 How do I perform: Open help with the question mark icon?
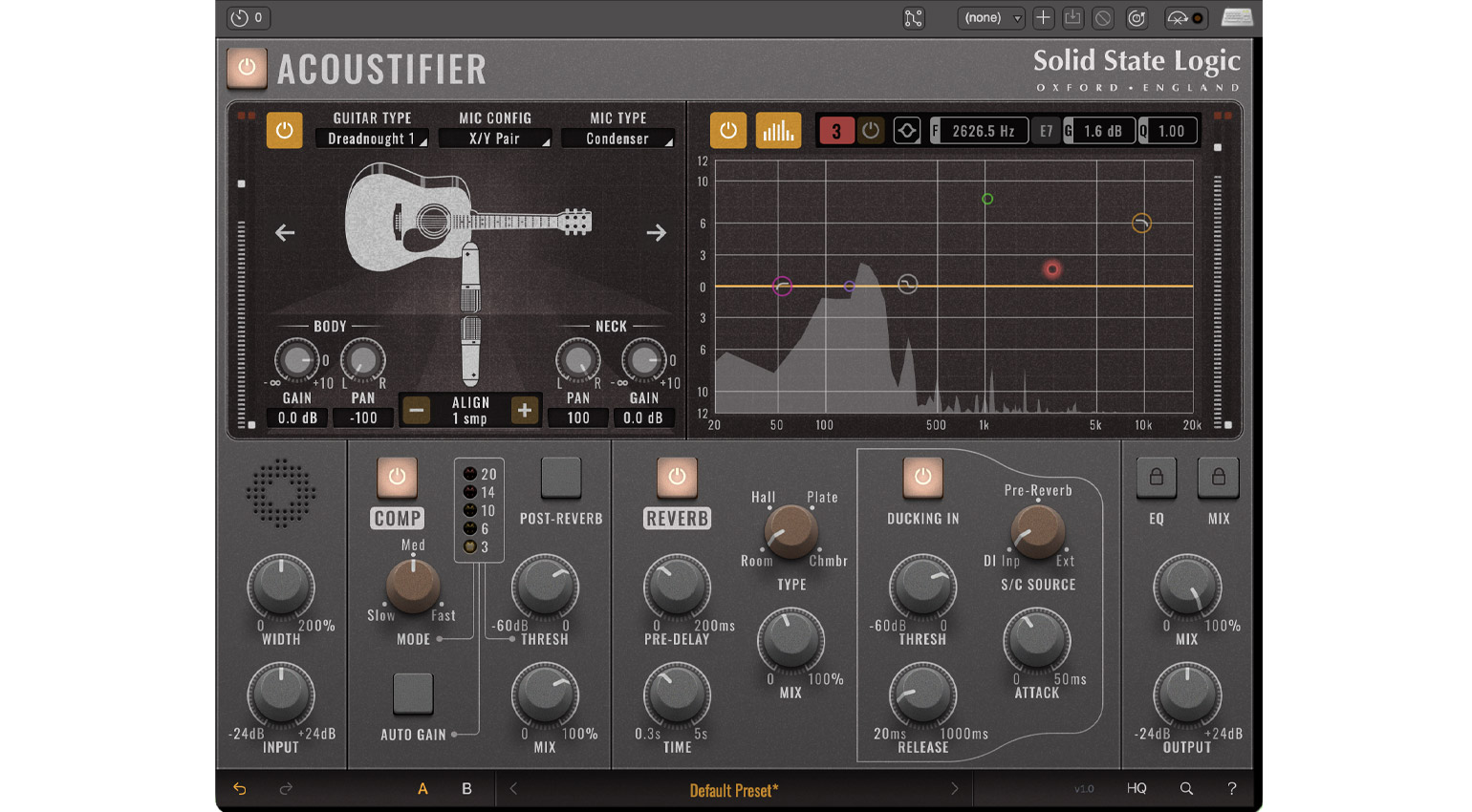[x=1231, y=789]
